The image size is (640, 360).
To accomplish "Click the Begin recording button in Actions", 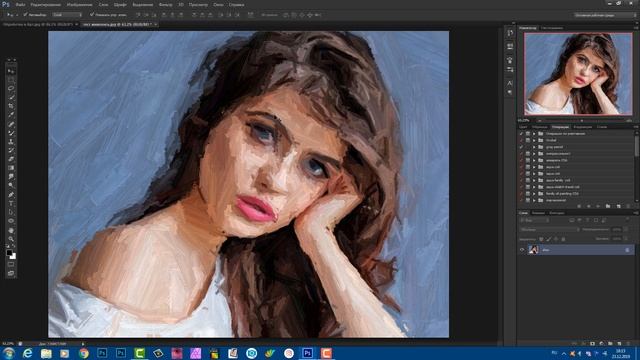I will coord(588,207).
